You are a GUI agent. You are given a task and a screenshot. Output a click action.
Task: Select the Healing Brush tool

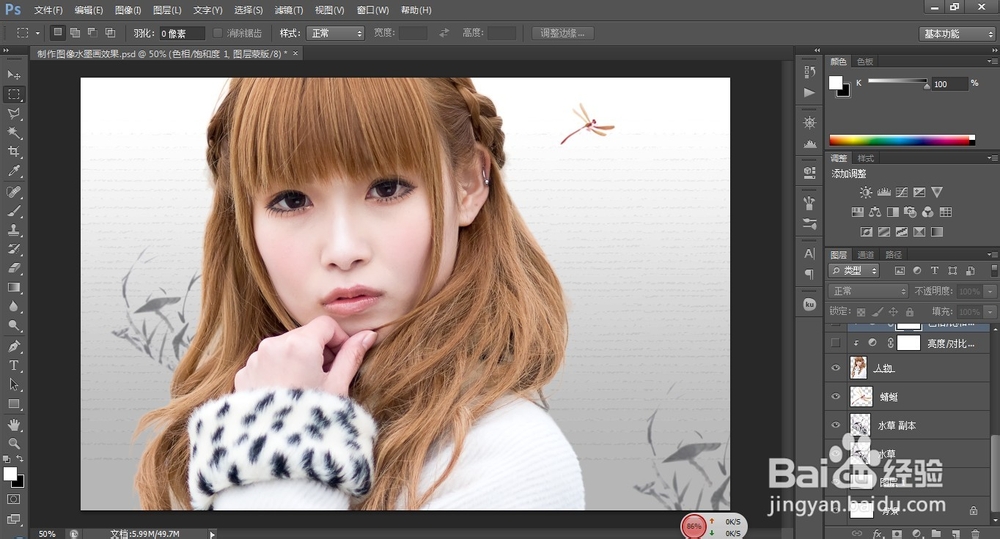(x=13, y=192)
